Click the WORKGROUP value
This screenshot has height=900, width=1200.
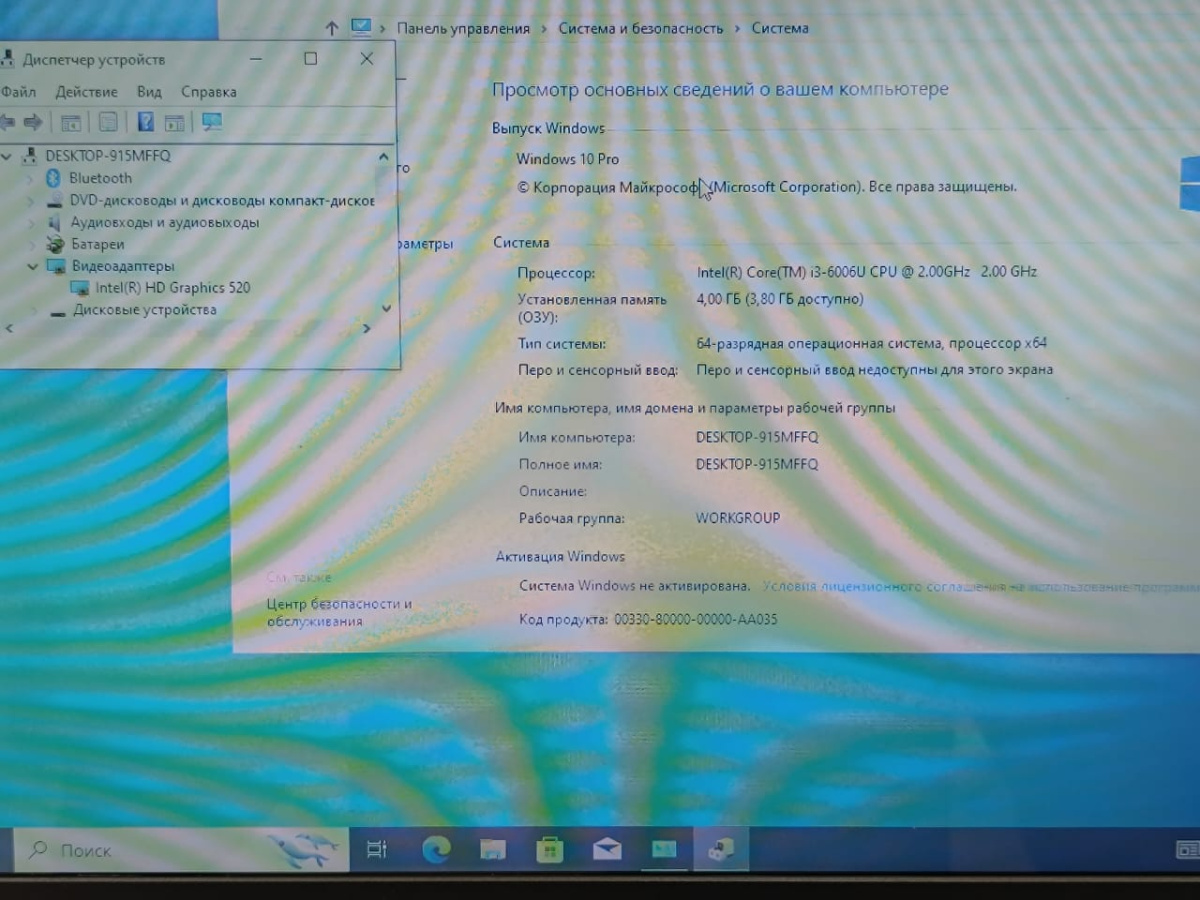click(737, 518)
